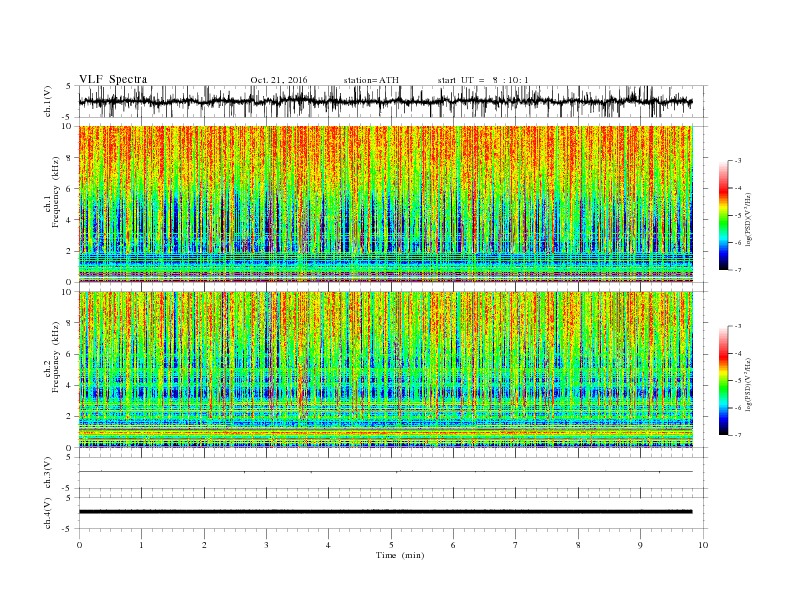Click the "3" tick on the Time axis
Image resolution: width=792 pixels, height=612 pixels.
pyautogui.click(x=266, y=545)
